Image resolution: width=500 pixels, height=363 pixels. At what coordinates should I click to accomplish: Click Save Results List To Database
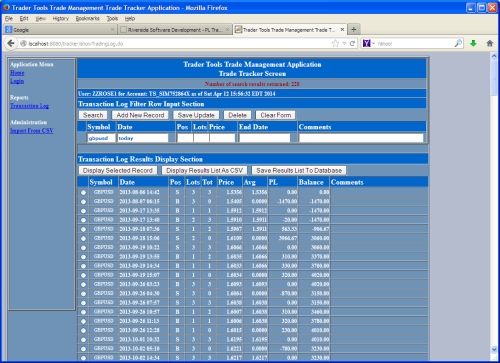(299, 171)
